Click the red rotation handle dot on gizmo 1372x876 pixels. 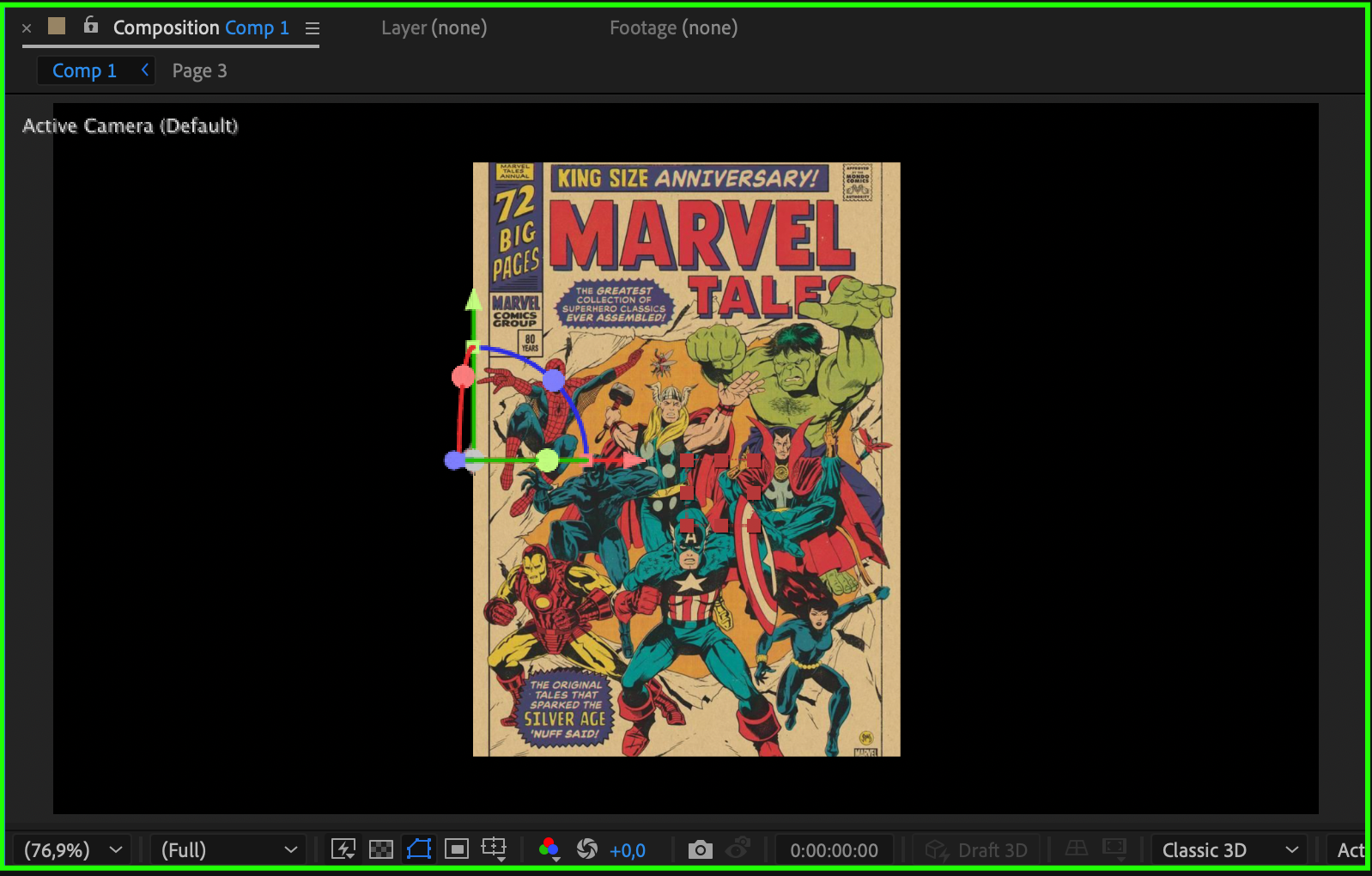[x=463, y=376]
